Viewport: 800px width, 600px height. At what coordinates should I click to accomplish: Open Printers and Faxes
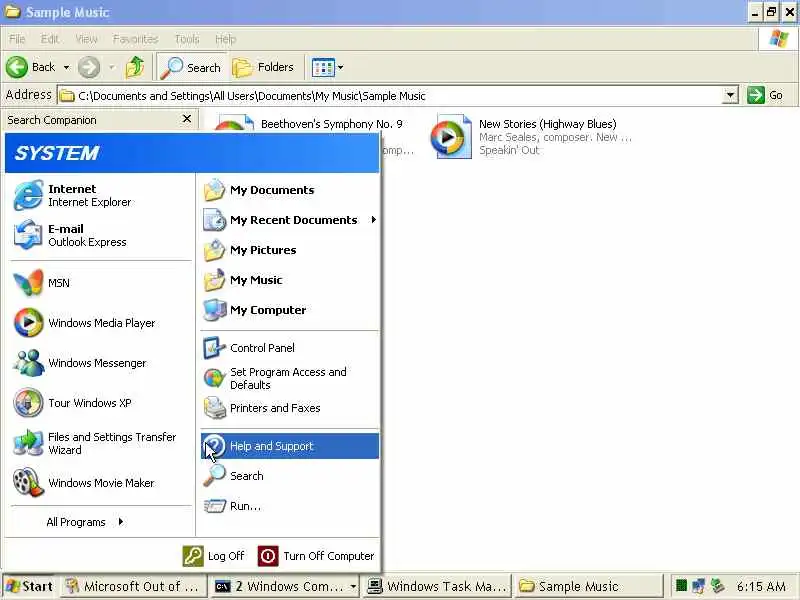click(289, 408)
